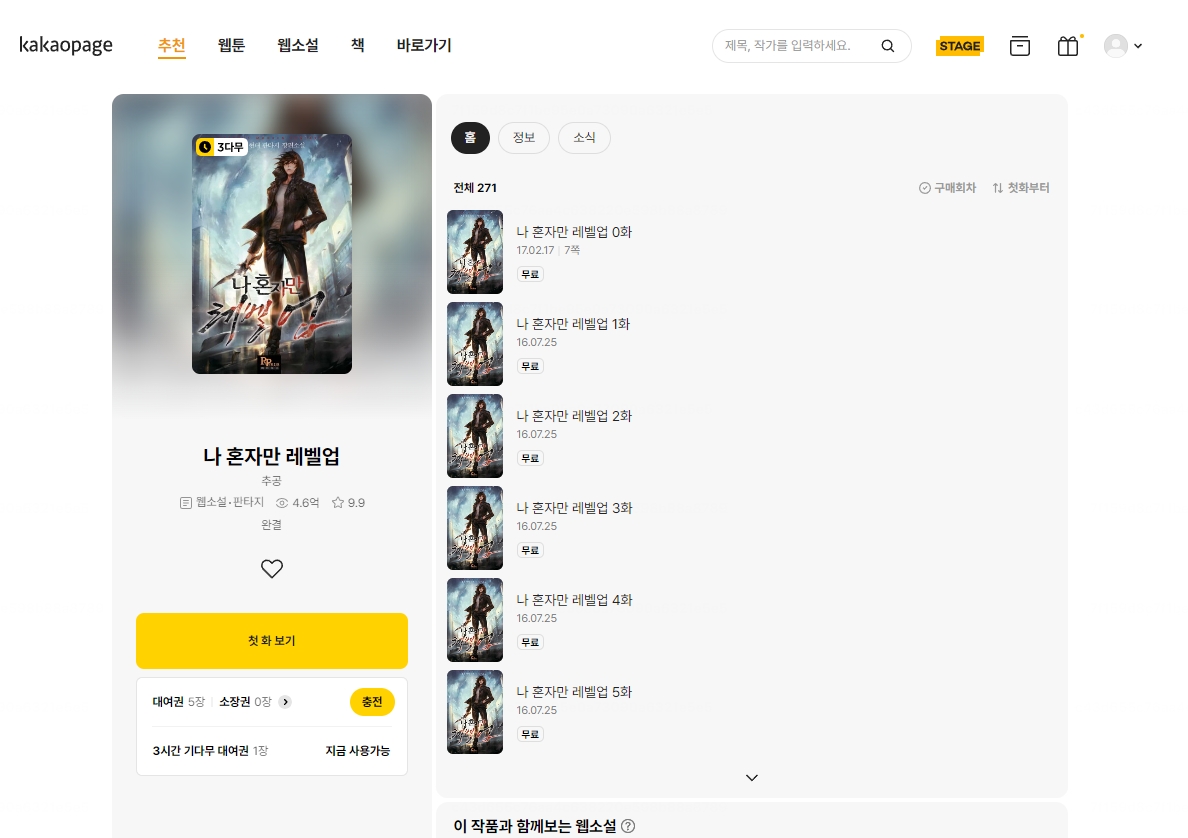Viewport: 1188px width, 838px height.
Task: Click the kakaopage logo
Action: (x=66, y=44)
